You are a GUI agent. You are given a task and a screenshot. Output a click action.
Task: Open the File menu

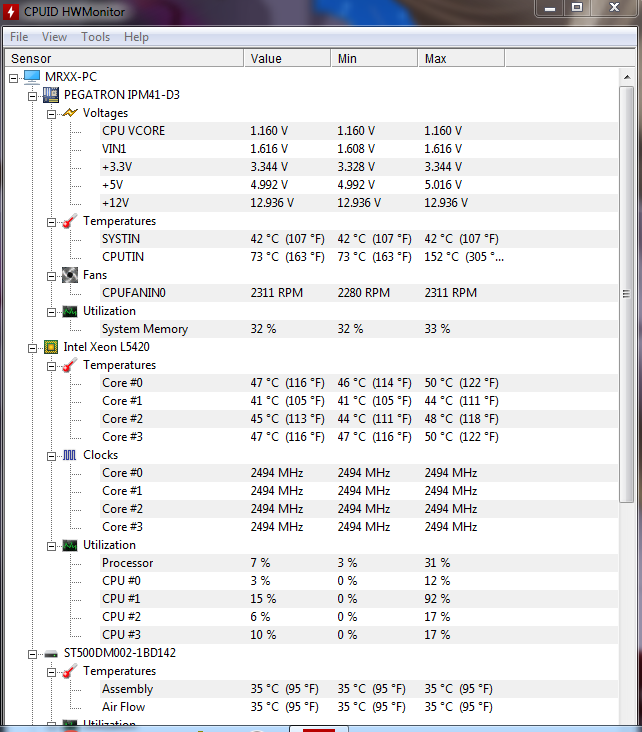[19, 37]
